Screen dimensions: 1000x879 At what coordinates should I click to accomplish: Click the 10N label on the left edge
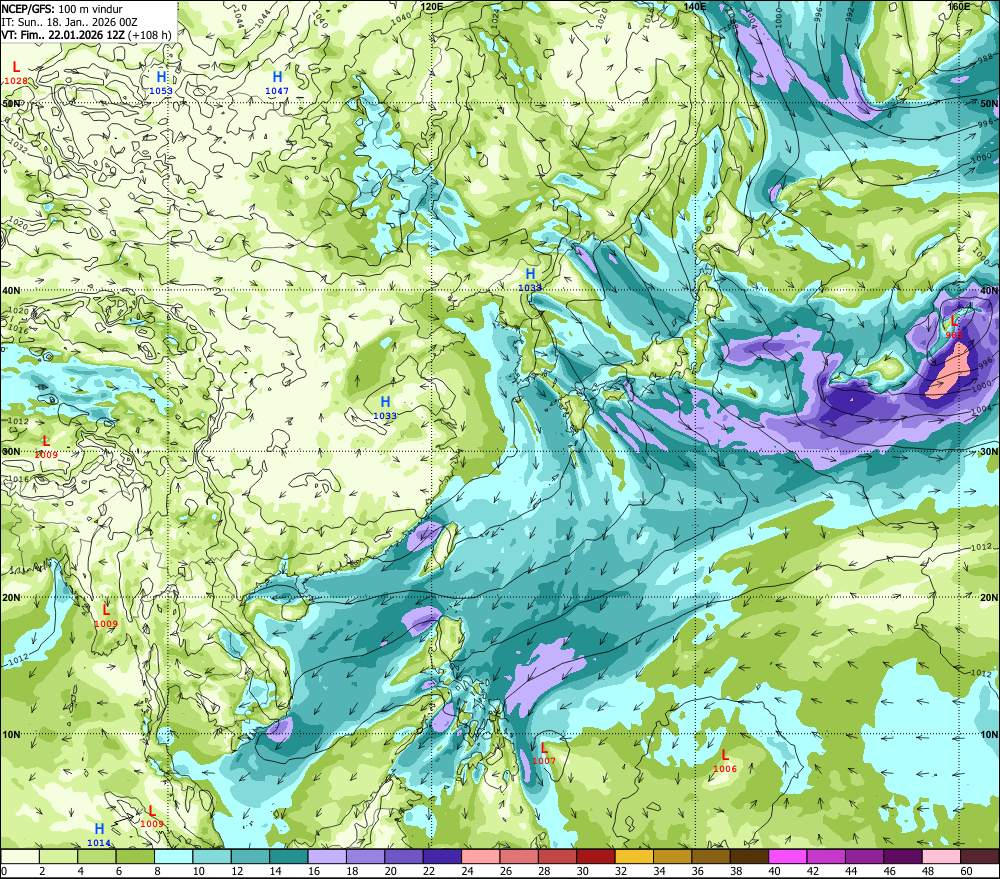click(x=11, y=735)
